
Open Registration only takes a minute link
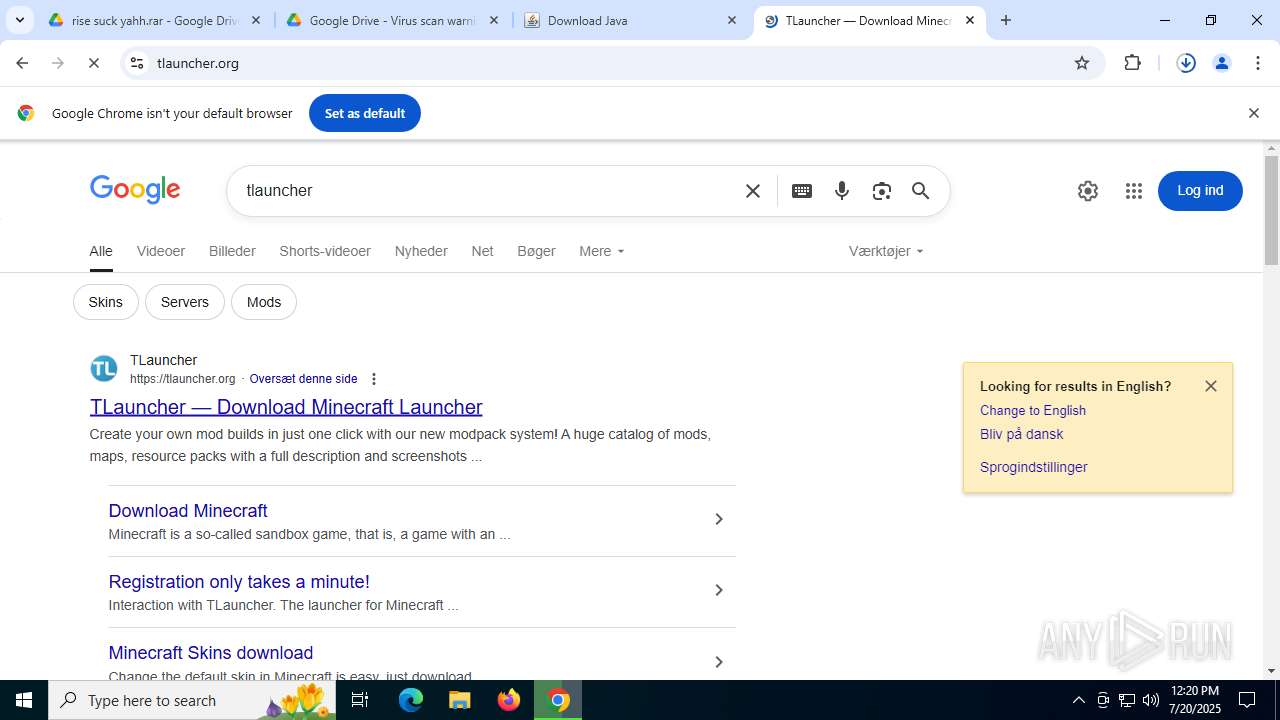(239, 582)
